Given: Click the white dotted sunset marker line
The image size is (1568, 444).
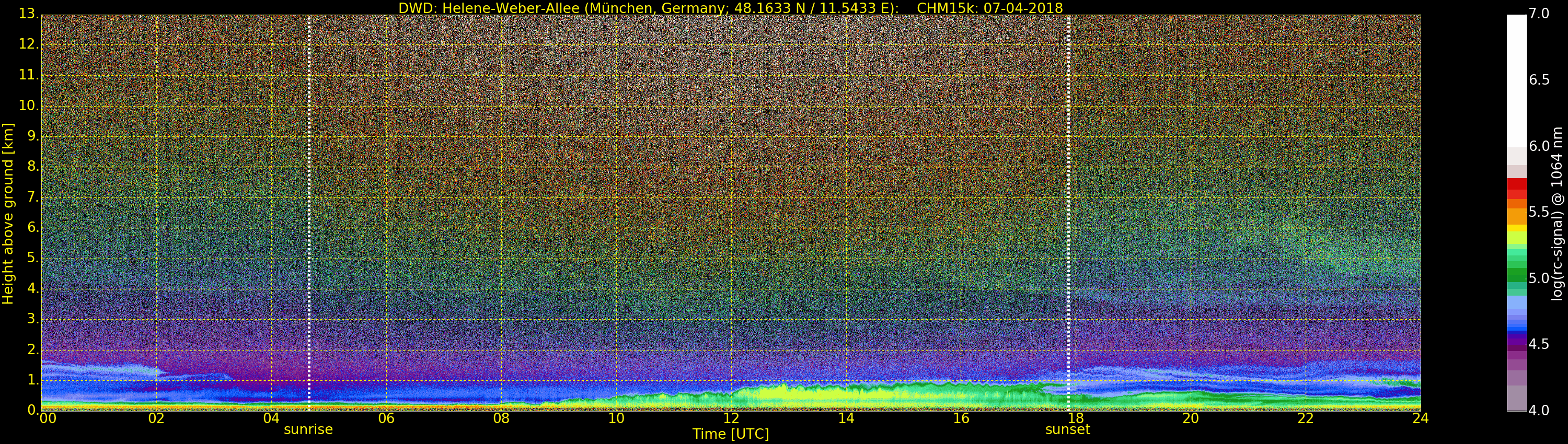Looking at the screenshot, I should (1068, 213).
